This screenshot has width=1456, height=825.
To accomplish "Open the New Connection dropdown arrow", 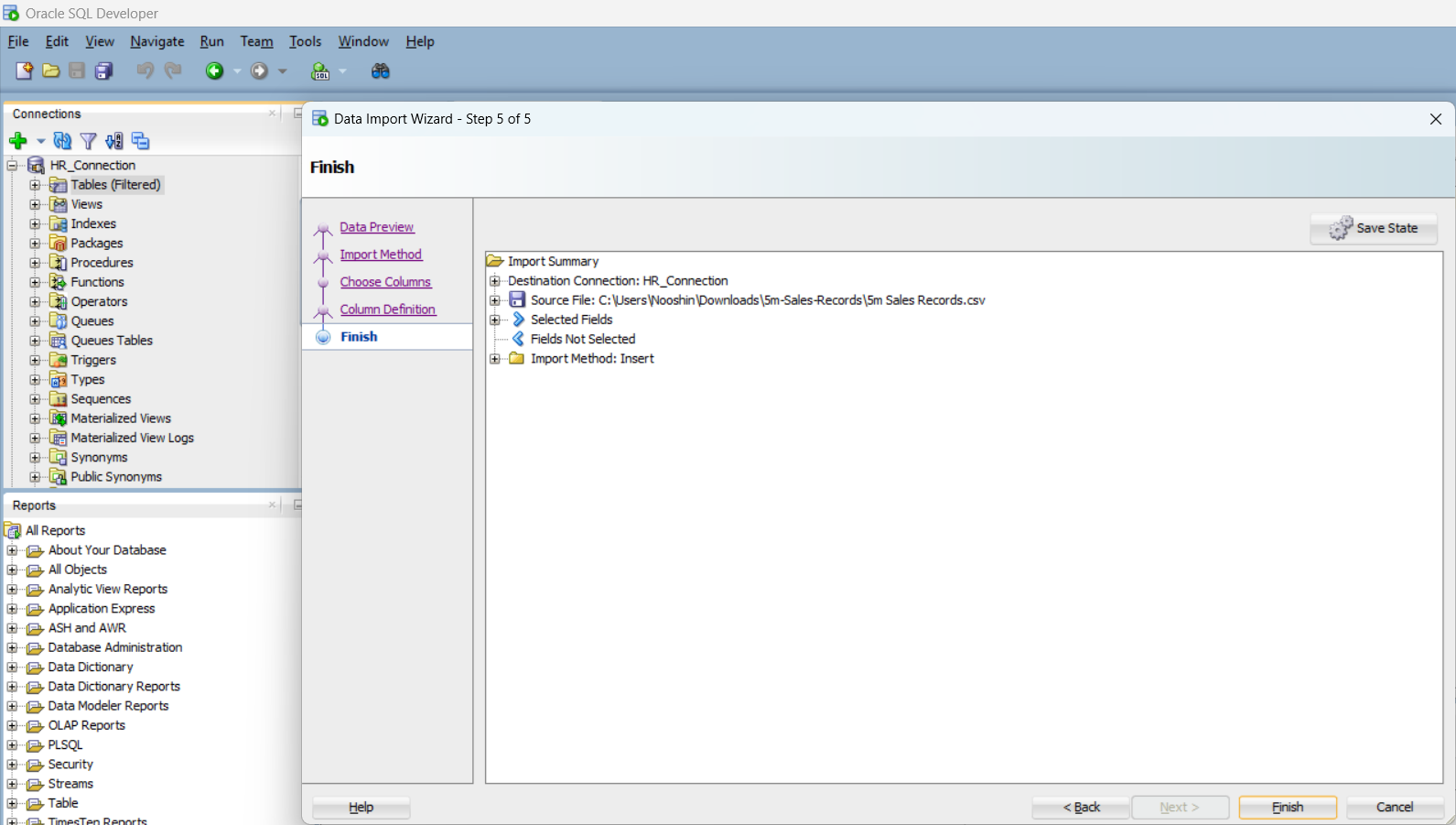I will click(40, 141).
